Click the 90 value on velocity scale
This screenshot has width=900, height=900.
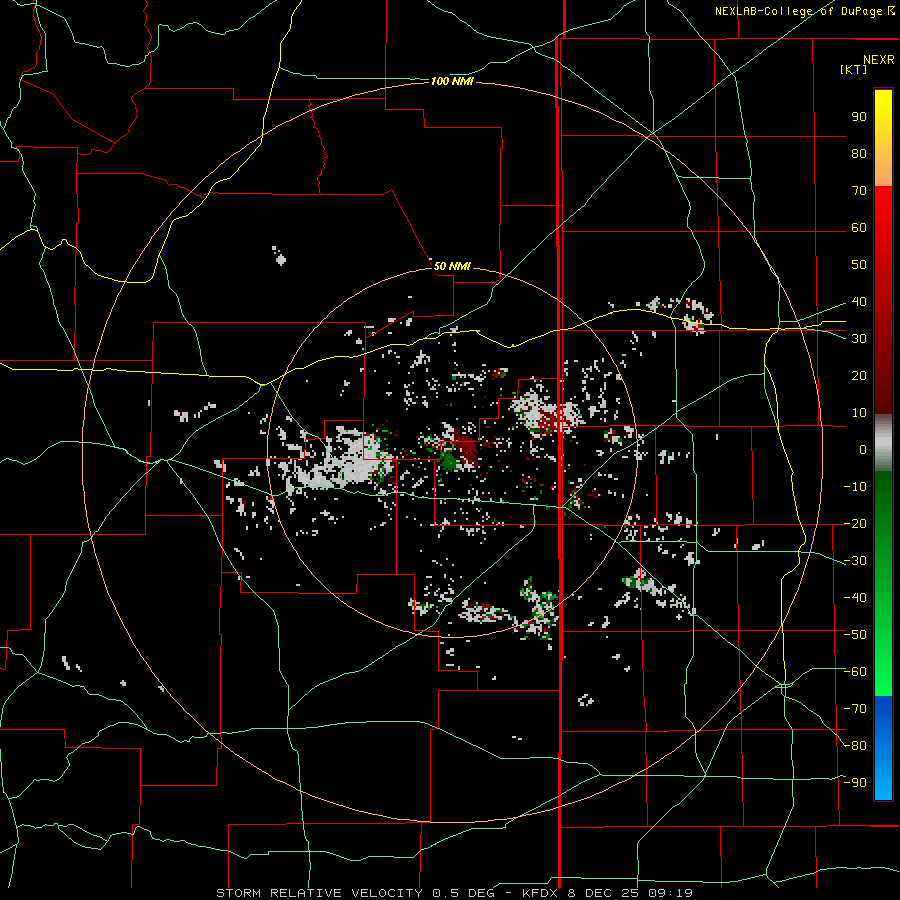tap(859, 117)
